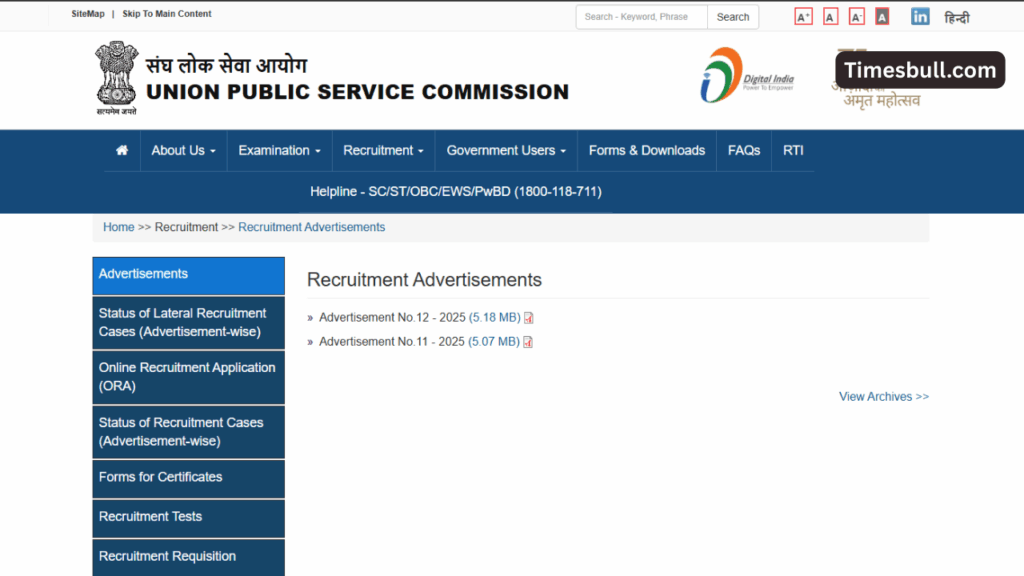Screen dimensions: 1024x576
Task: Click the Home icon in navigation bar
Action: tap(122, 151)
